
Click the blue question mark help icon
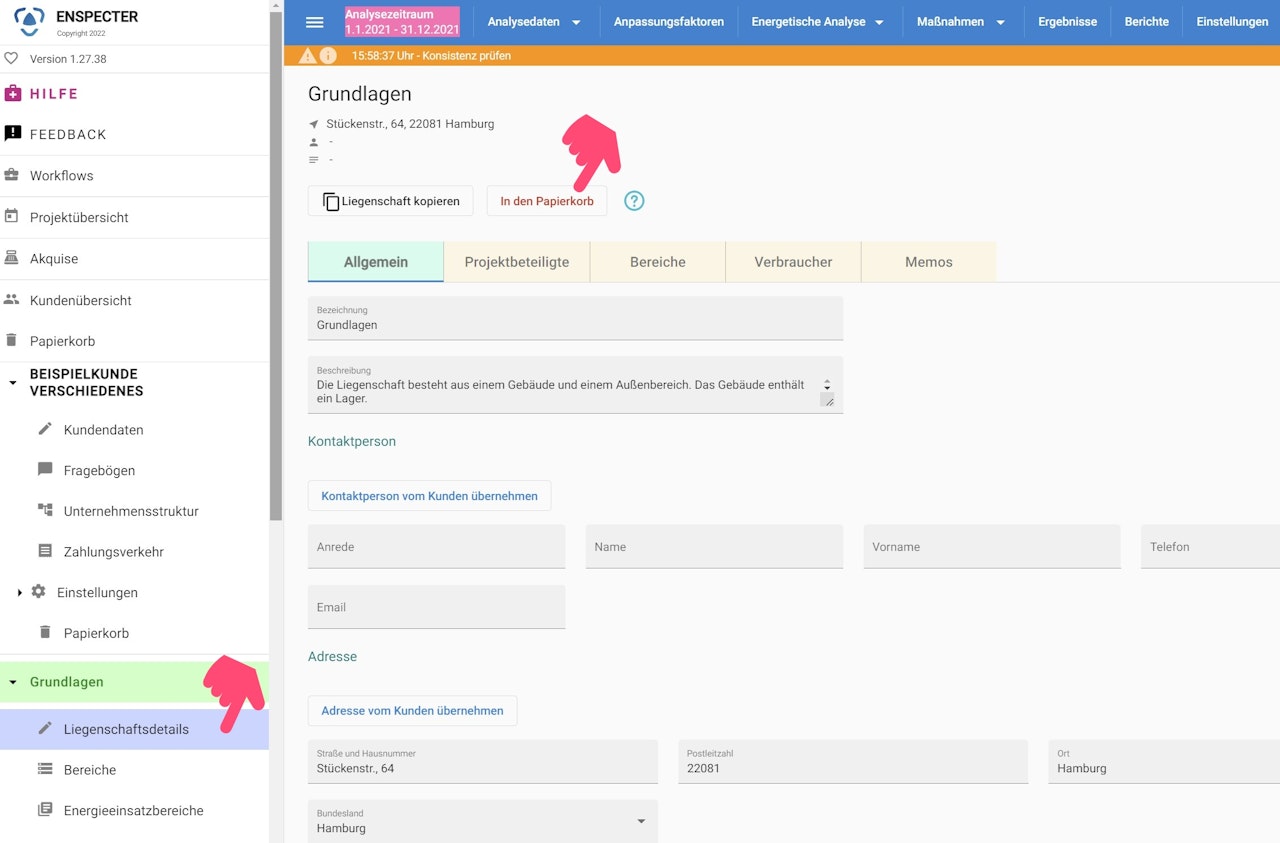[x=634, y=201]
